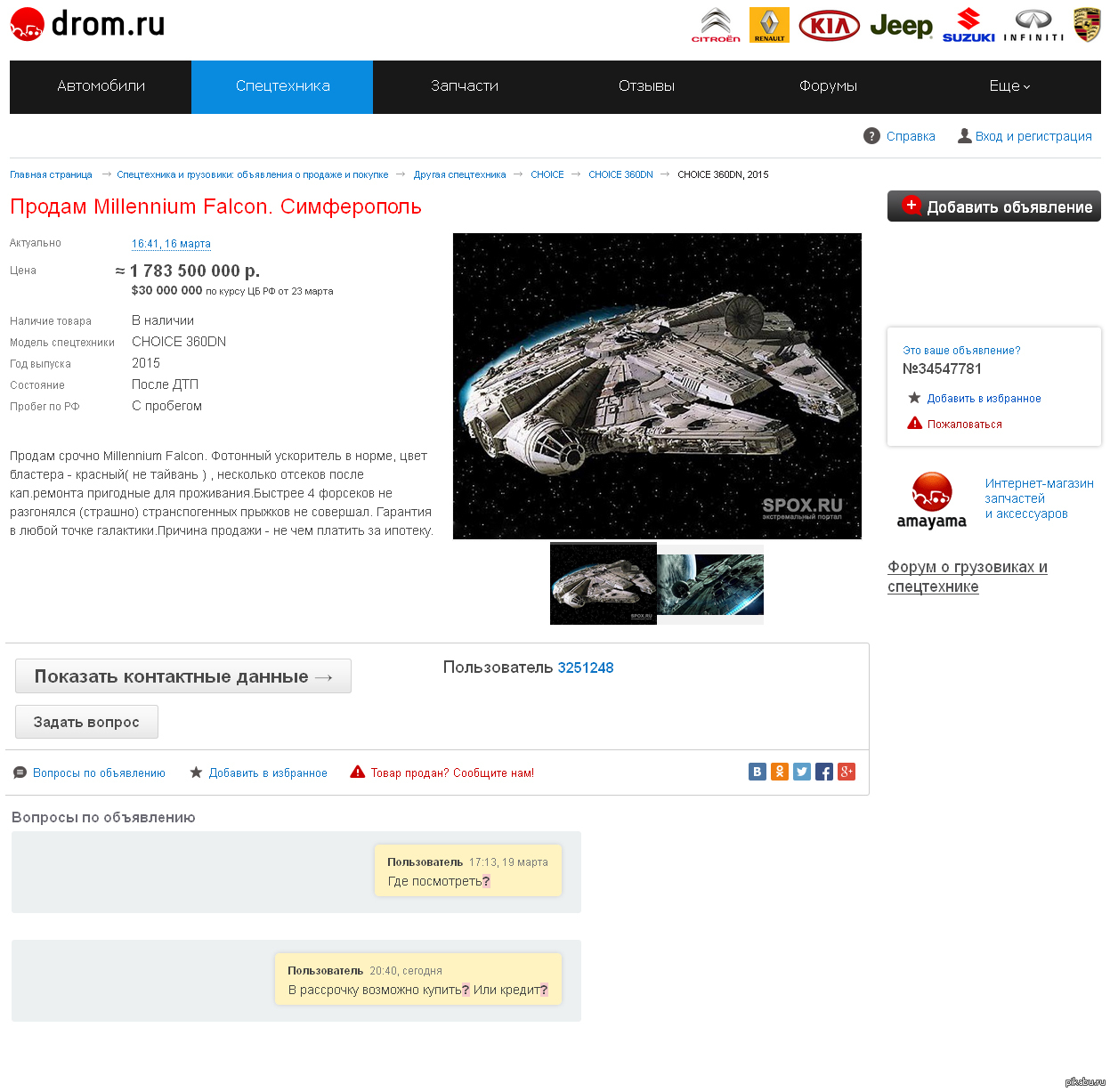Screen dimensions: 1110x1092
Task: Select the second space scene thumbnail
Action: tap(710, 584)
